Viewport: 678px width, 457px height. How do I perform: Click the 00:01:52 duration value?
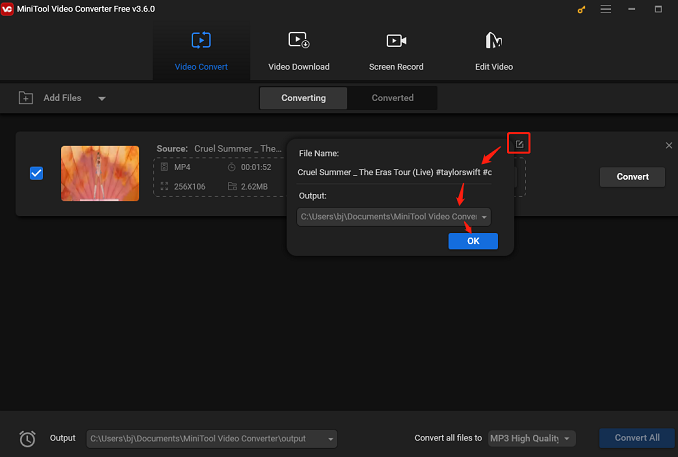256,167
